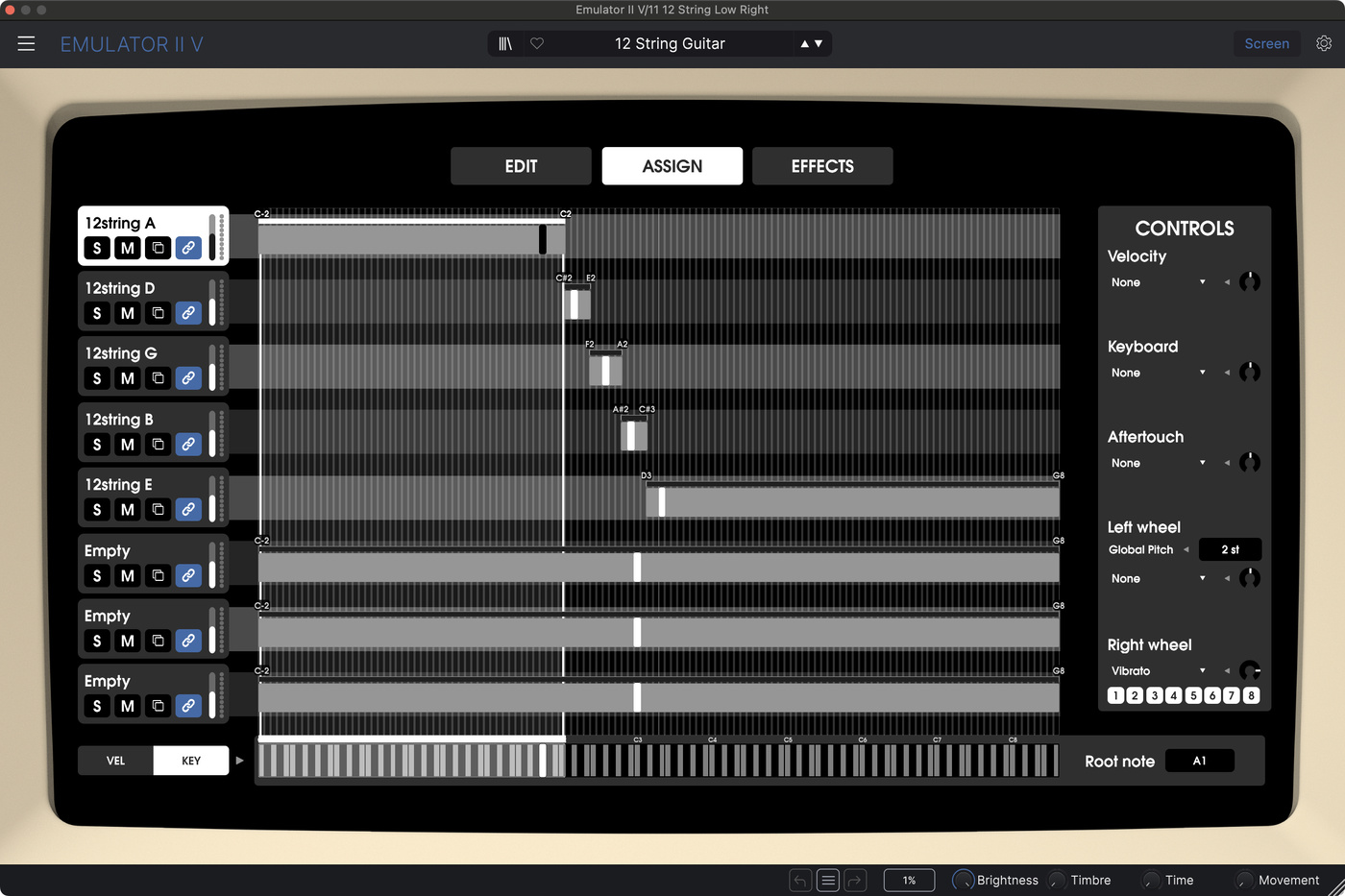Click the redo arrow in bottom bar

tap(855, 880)
